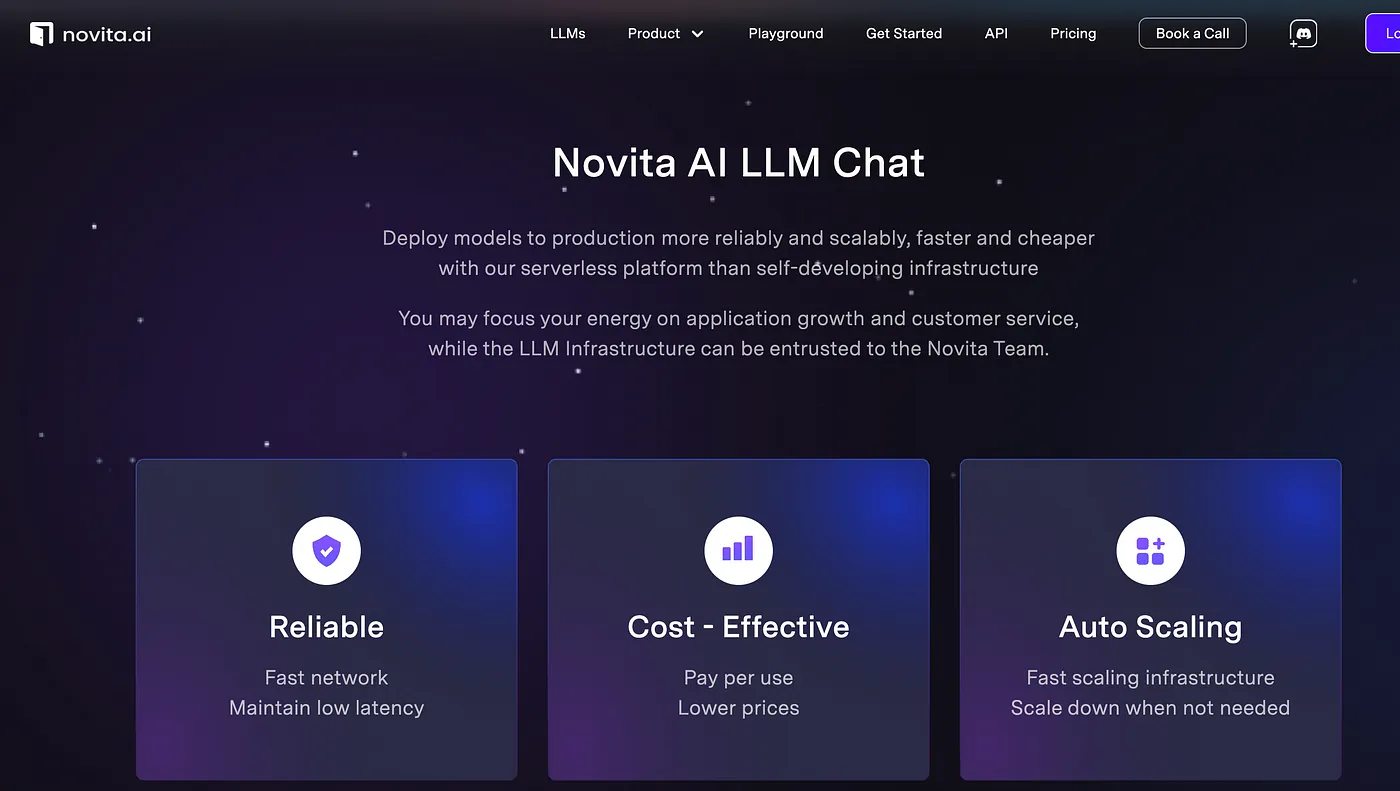Open the API navigation link

coord(996,33)
